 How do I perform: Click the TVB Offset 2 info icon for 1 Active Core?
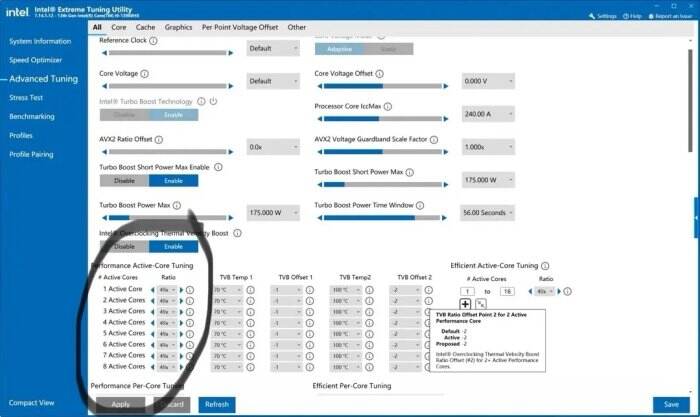[x=429, y=290]
